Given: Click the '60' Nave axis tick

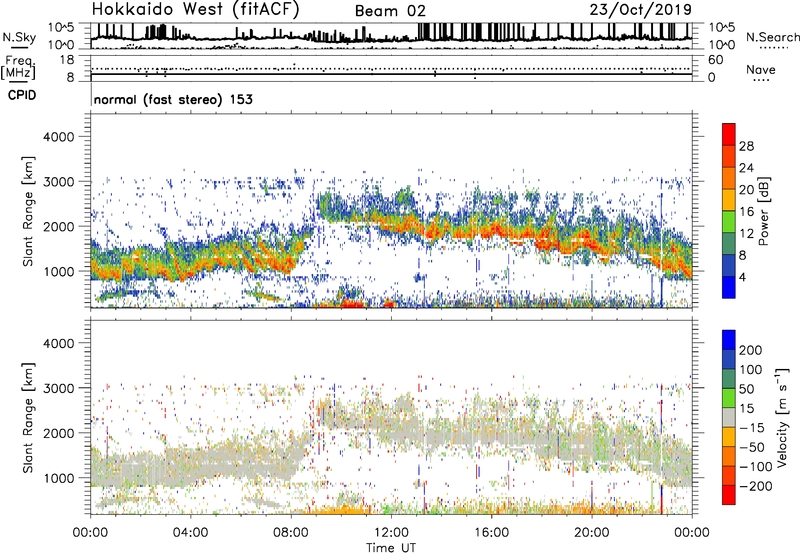Looking at the screenshot, I should [x=715, y=60].
